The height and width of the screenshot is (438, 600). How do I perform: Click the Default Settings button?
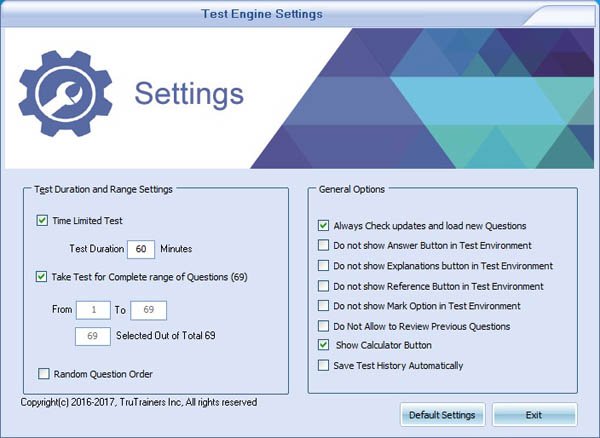442,415
